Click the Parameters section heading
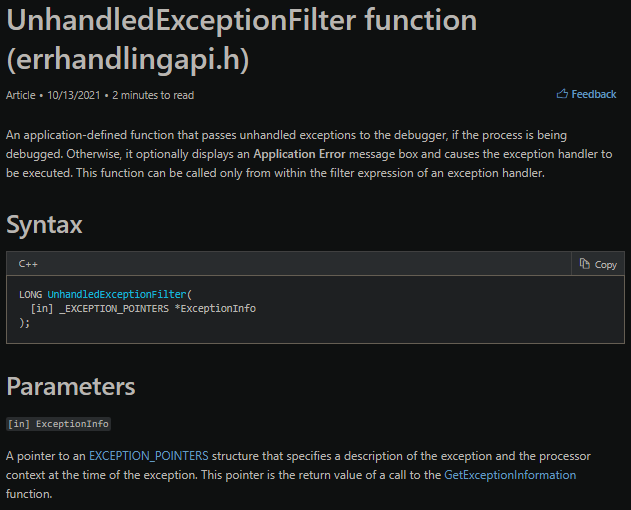 tap(71, 386)
